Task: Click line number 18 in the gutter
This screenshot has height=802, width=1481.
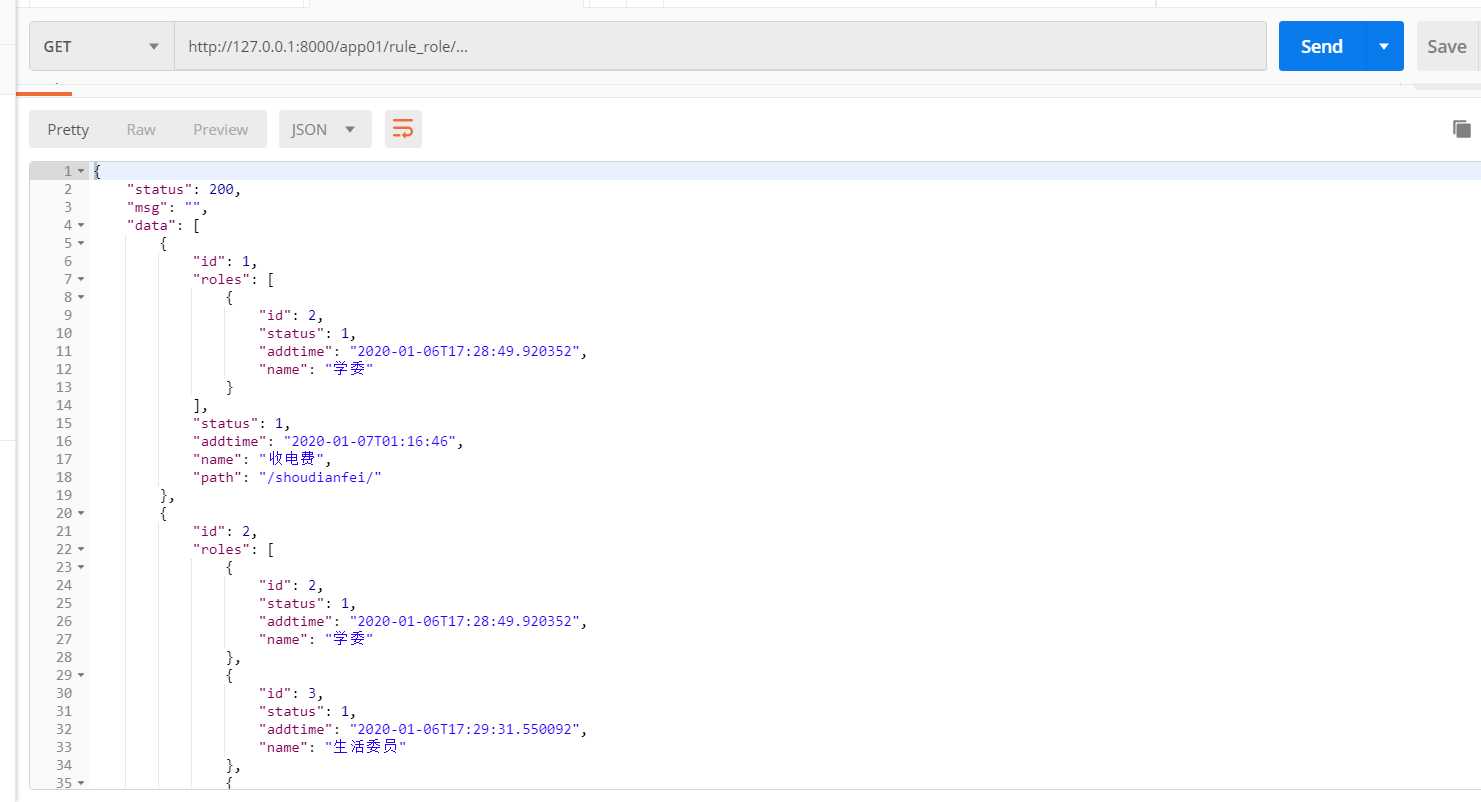Action: click(63, 477)
